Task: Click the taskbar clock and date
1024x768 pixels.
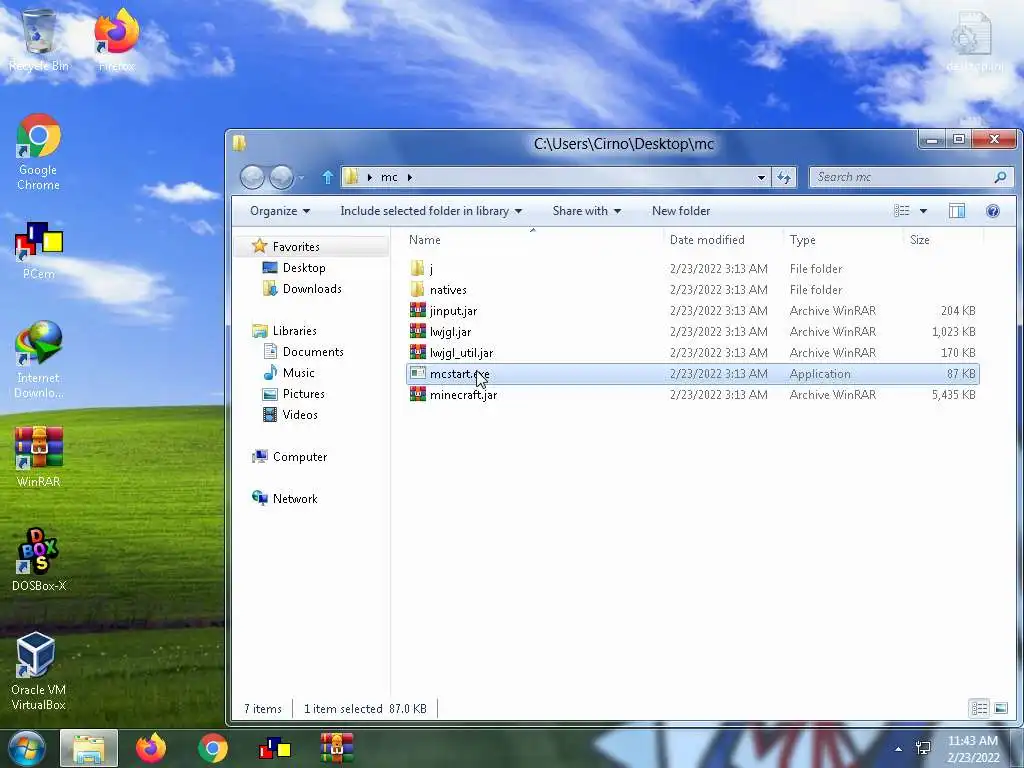Action: pos(973,748)
